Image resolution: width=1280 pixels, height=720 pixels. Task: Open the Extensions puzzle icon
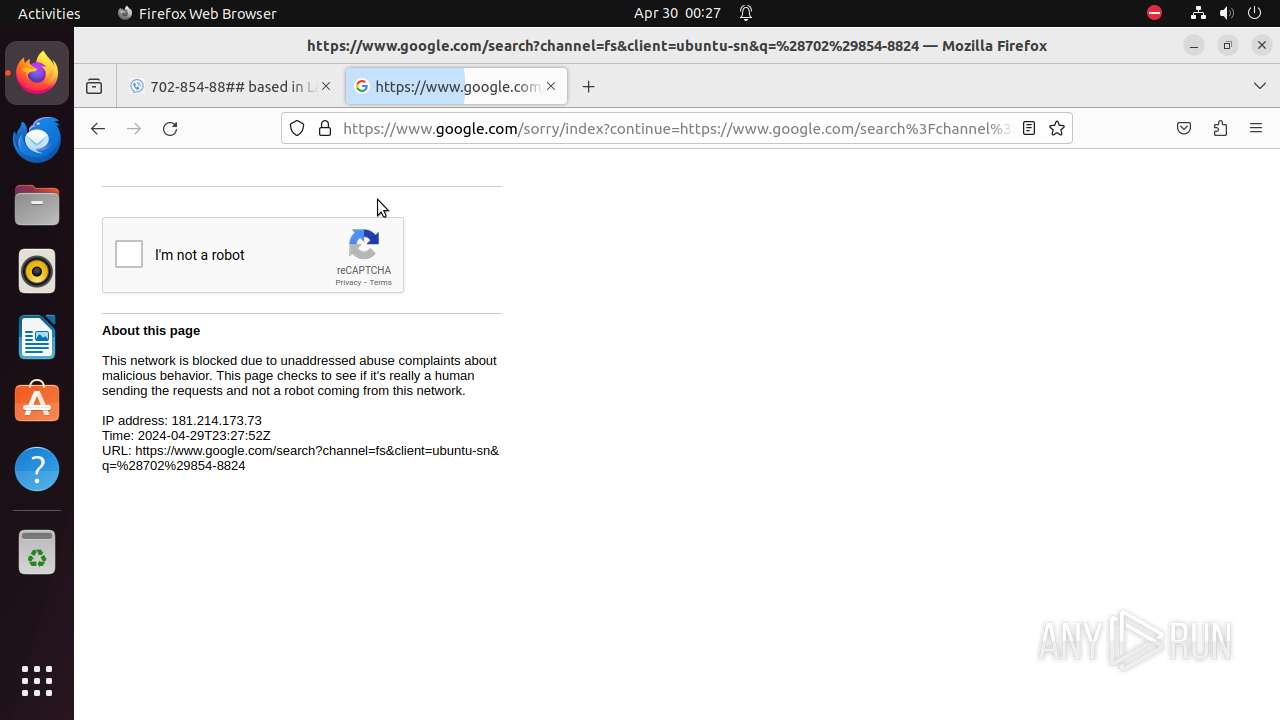tap(1220, 128)
